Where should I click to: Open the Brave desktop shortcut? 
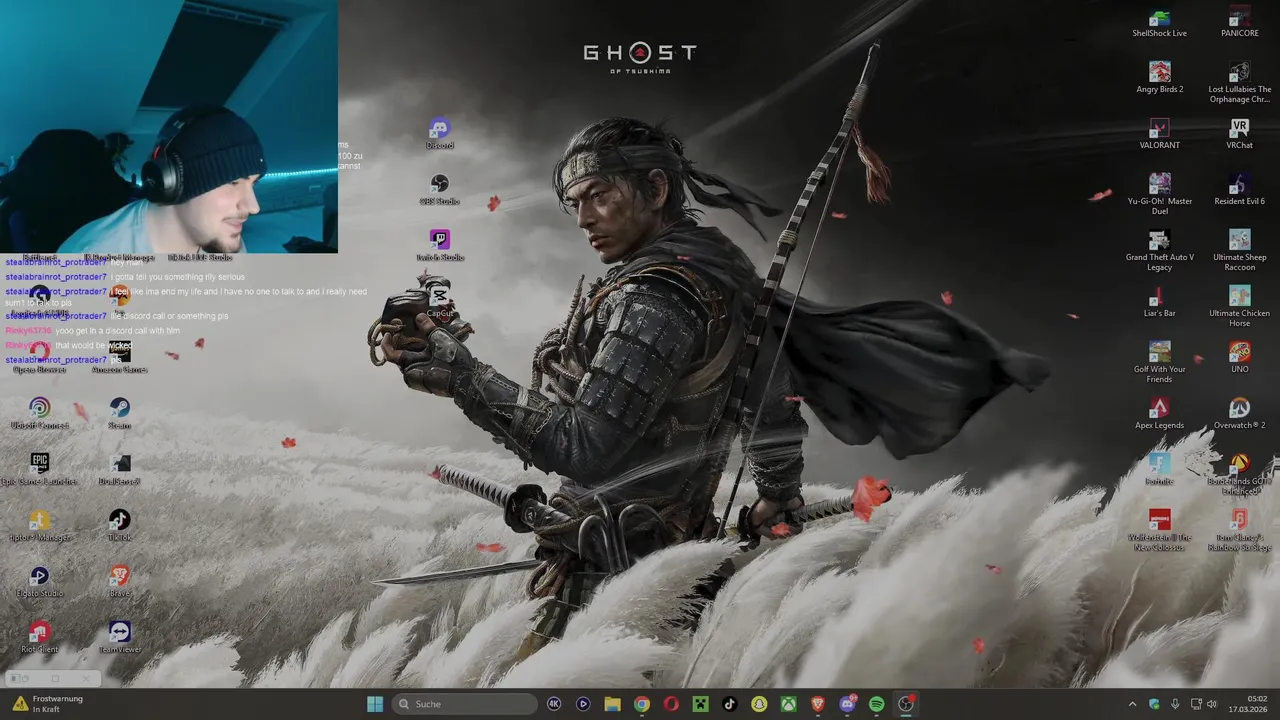pyautogui.click(x=119, y=581)
